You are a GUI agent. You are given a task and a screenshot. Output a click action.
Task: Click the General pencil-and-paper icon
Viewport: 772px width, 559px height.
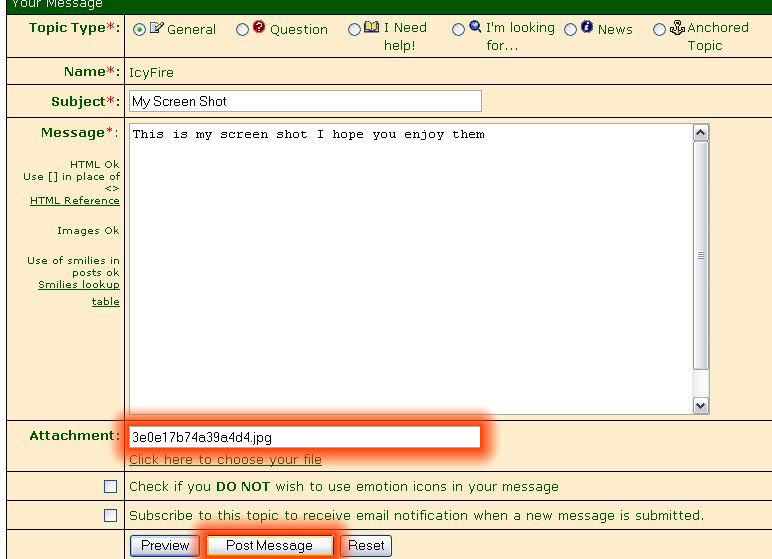(157, 27)
